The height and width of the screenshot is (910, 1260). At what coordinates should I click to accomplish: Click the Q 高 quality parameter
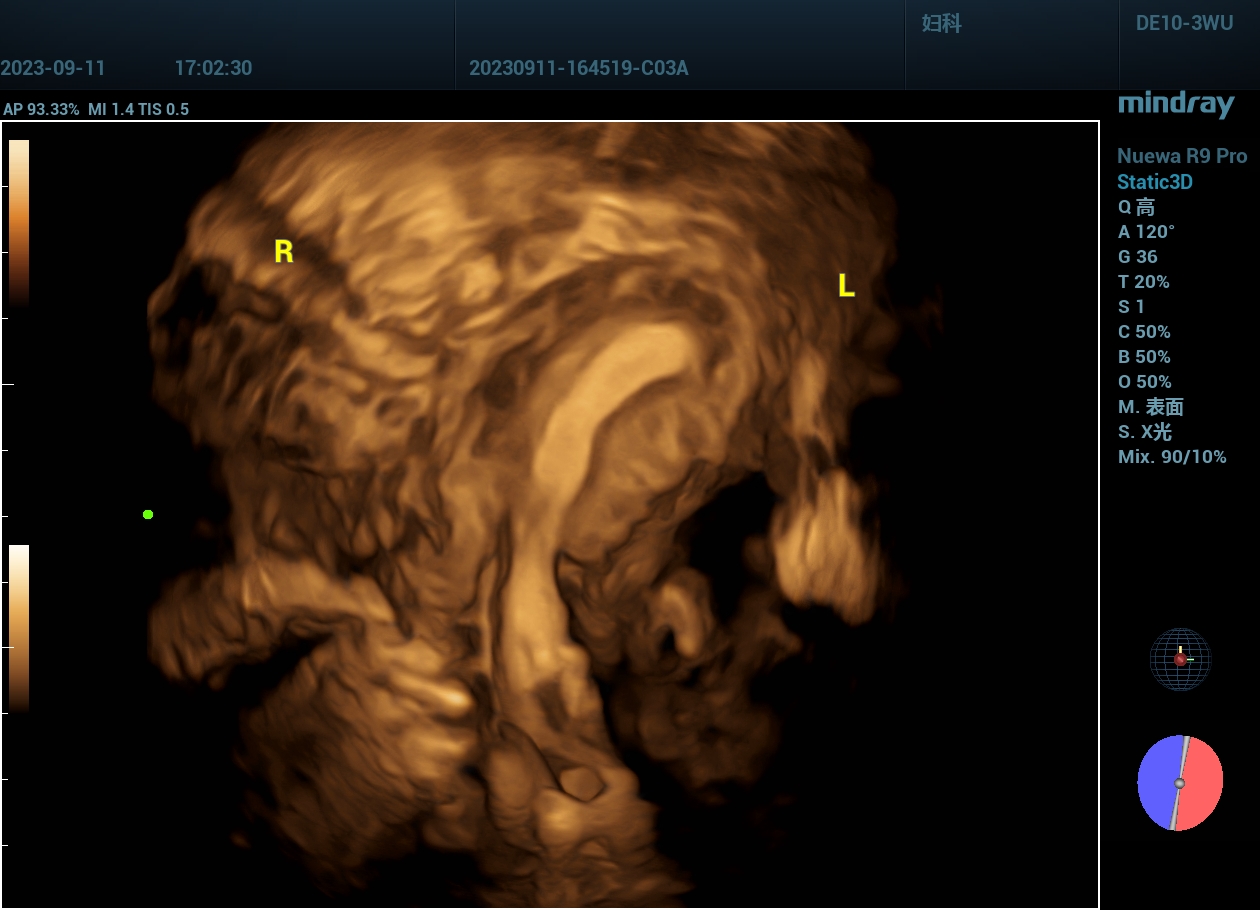click(1136, 207)
